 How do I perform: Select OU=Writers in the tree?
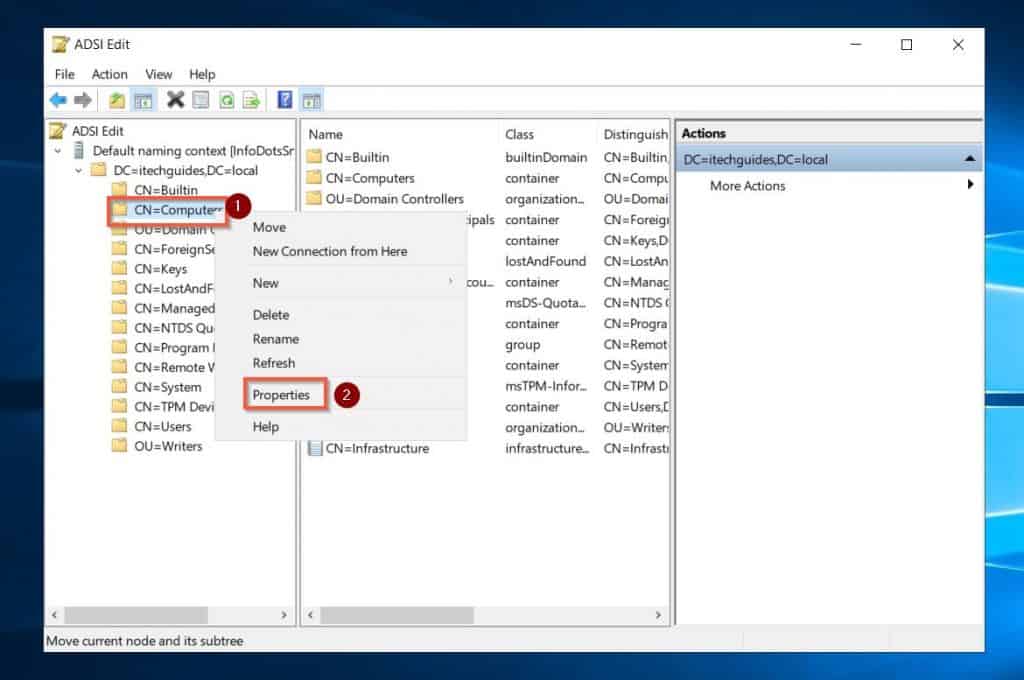coord(168,445)
